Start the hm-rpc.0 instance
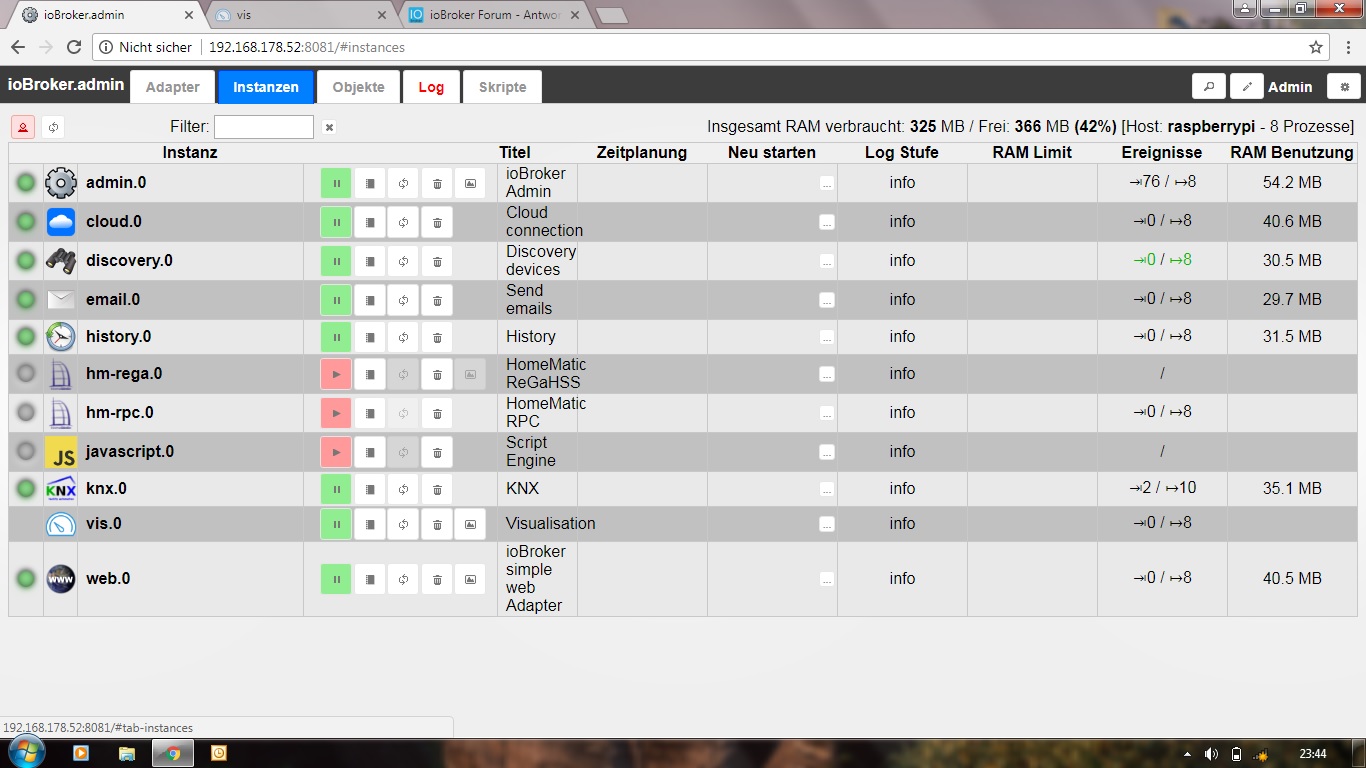This screenshot has height=768, width=1366. point(336,413)
